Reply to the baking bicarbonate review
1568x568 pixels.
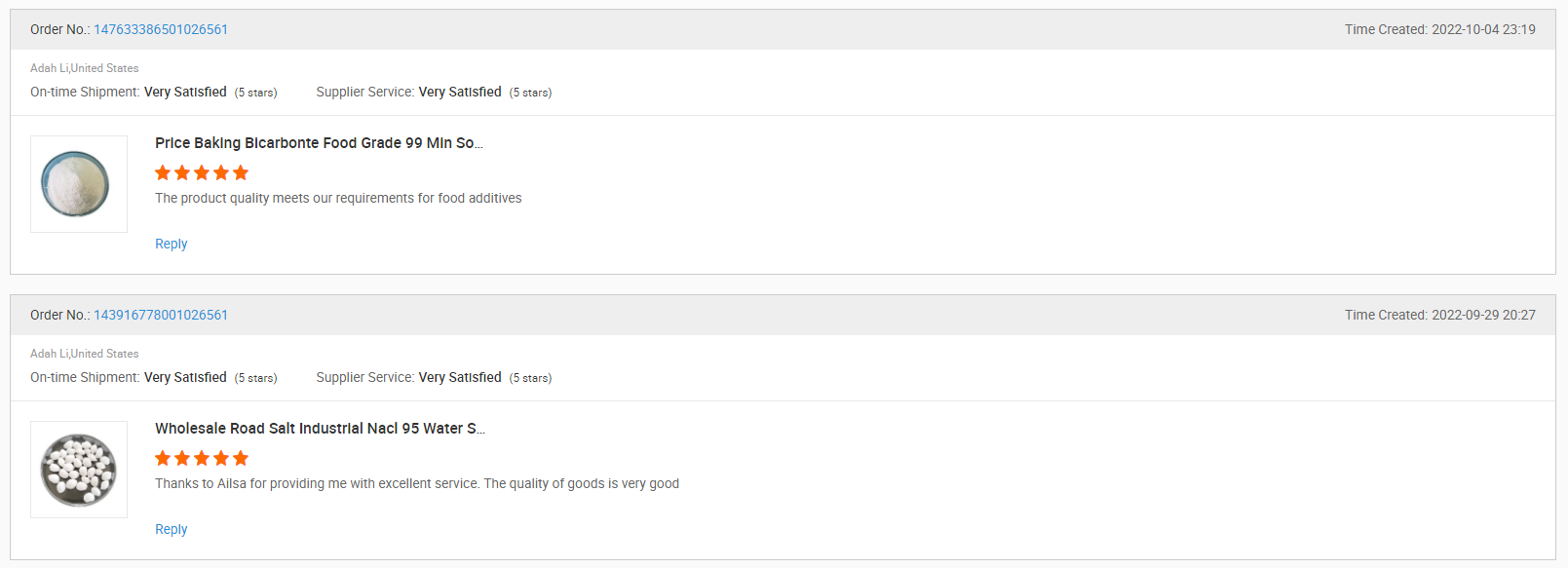coord(172,244)
